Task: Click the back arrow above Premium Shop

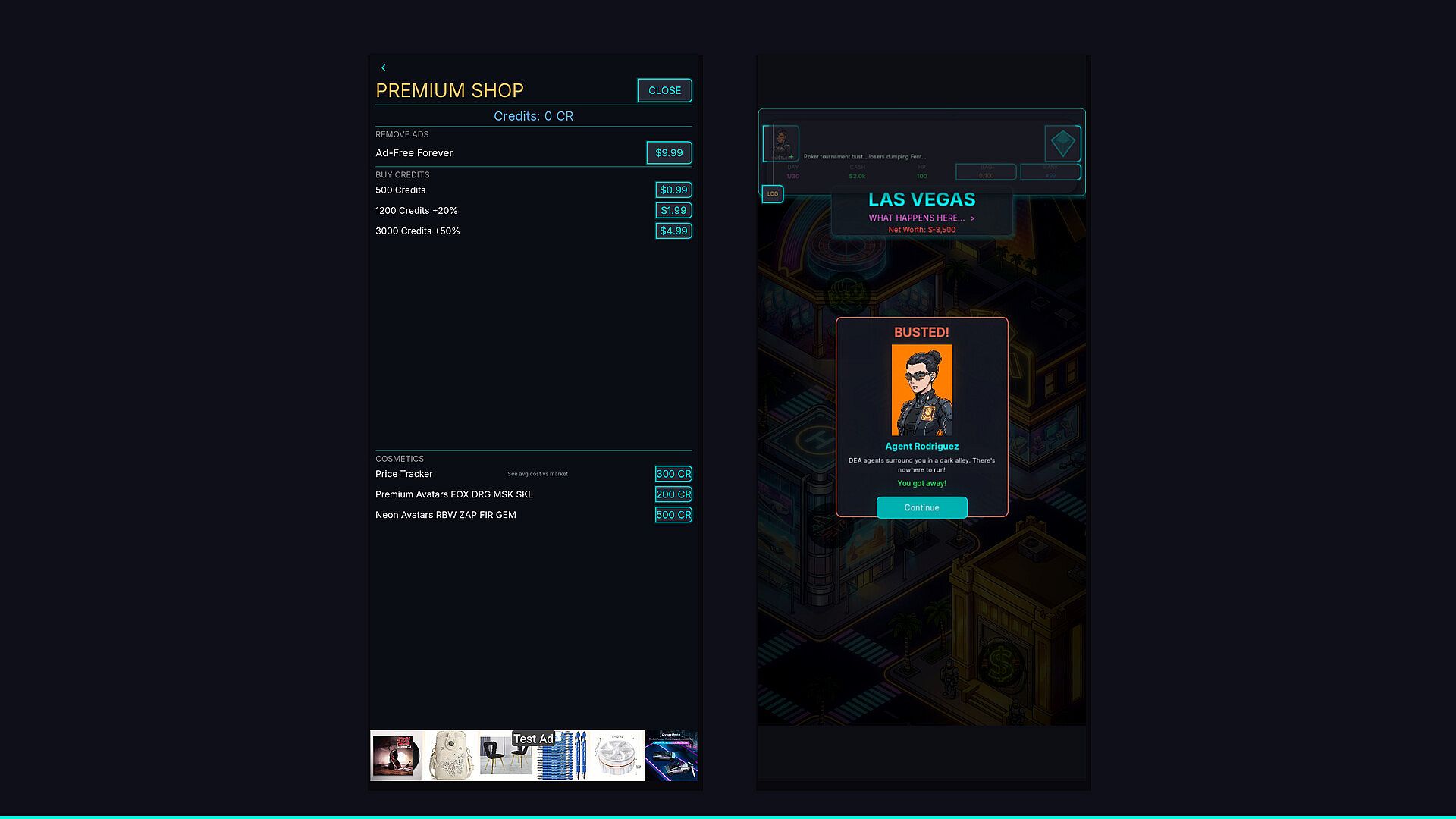Action: pos(384,67)
